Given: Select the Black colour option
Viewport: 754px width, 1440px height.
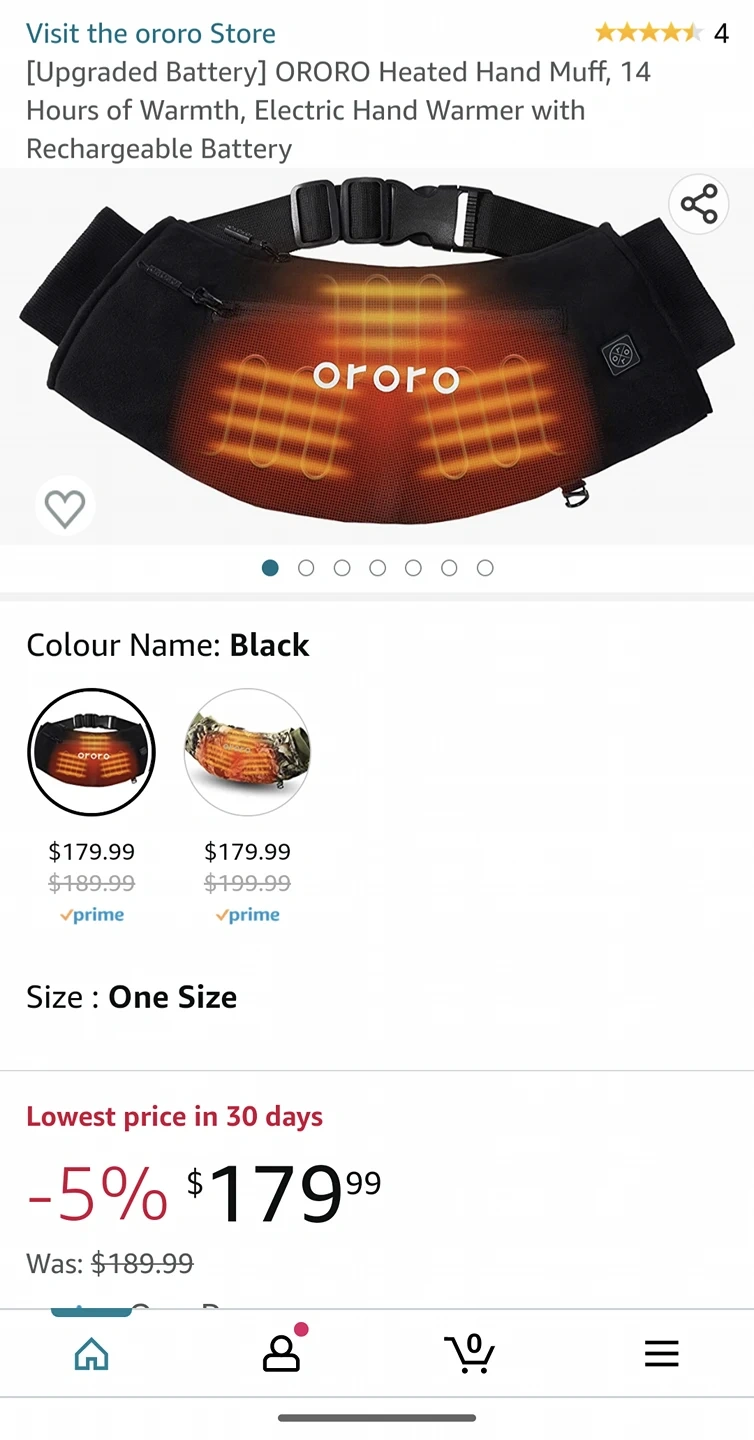Looking at the screenshot, I should tap(91, 753).
